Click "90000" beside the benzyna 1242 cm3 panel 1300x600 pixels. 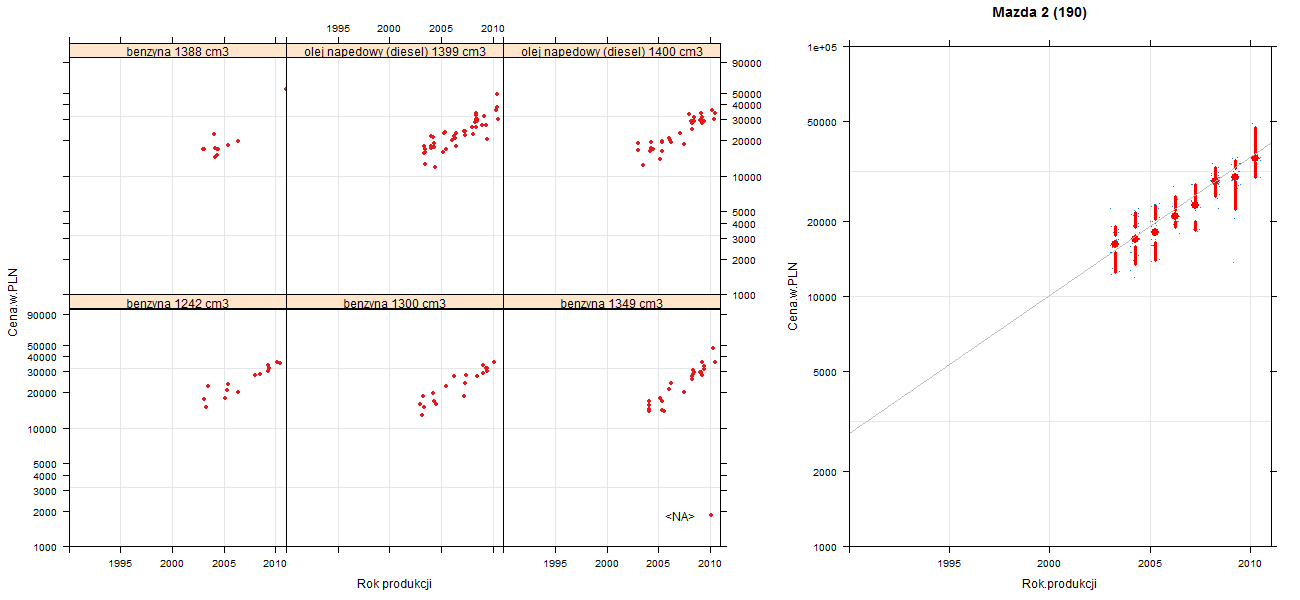(x=44, y=316)
